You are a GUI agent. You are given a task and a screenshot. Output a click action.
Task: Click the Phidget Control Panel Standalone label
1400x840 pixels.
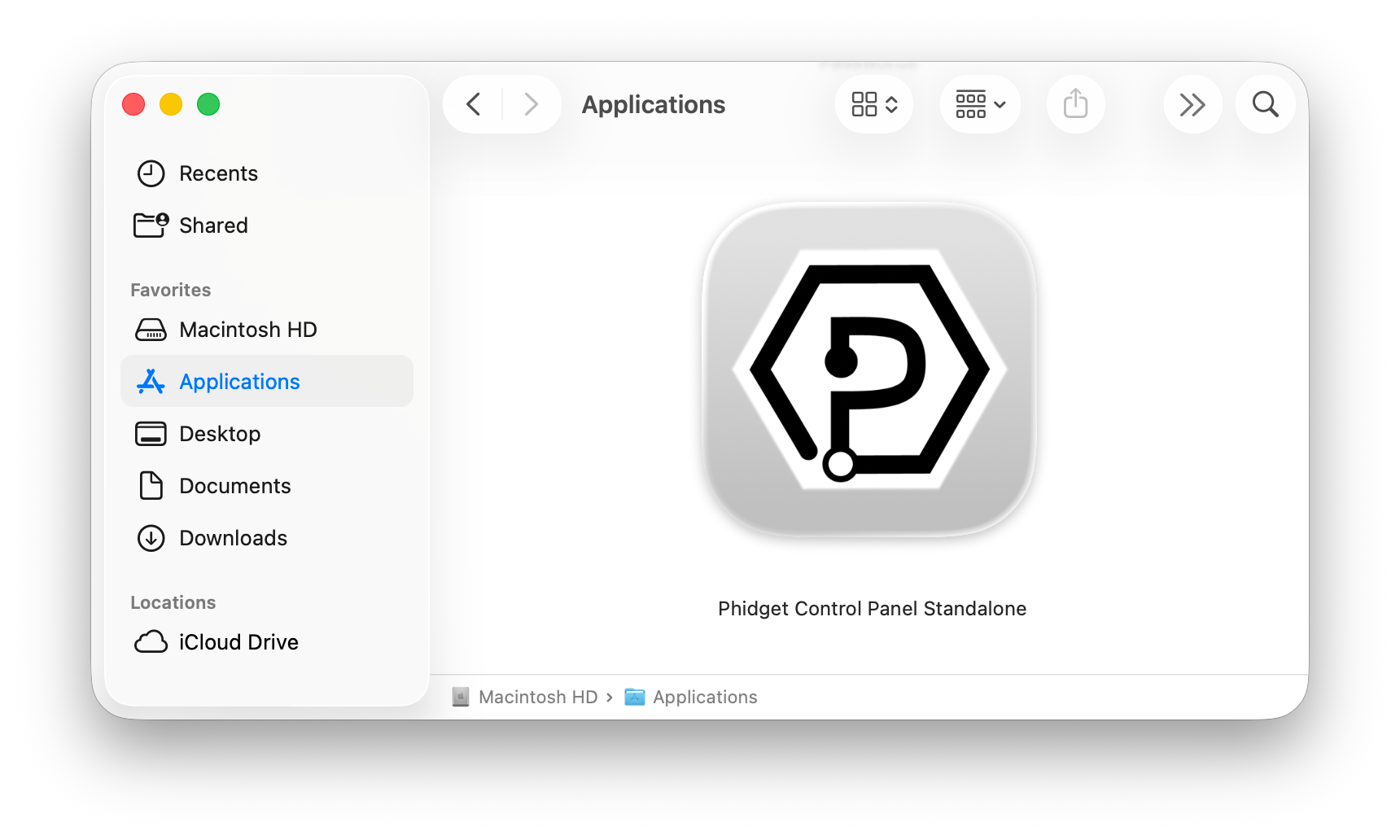pyautogui.click(x=872, y=609)
